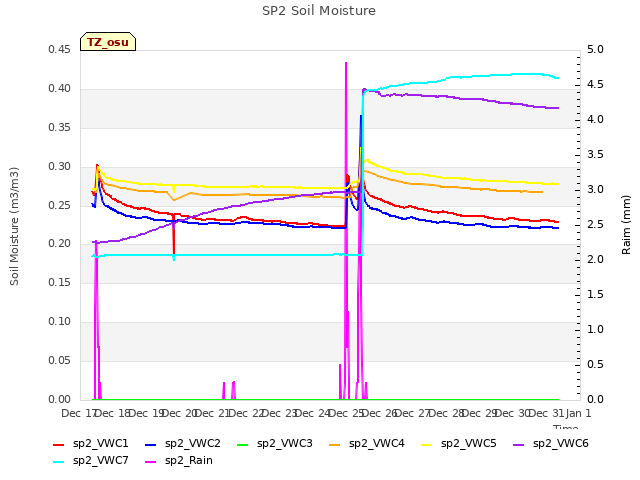The width and height of the screenshot is (640, 480).
Task: Click the 0.0 right axis tick label
Action: (595, 399)
